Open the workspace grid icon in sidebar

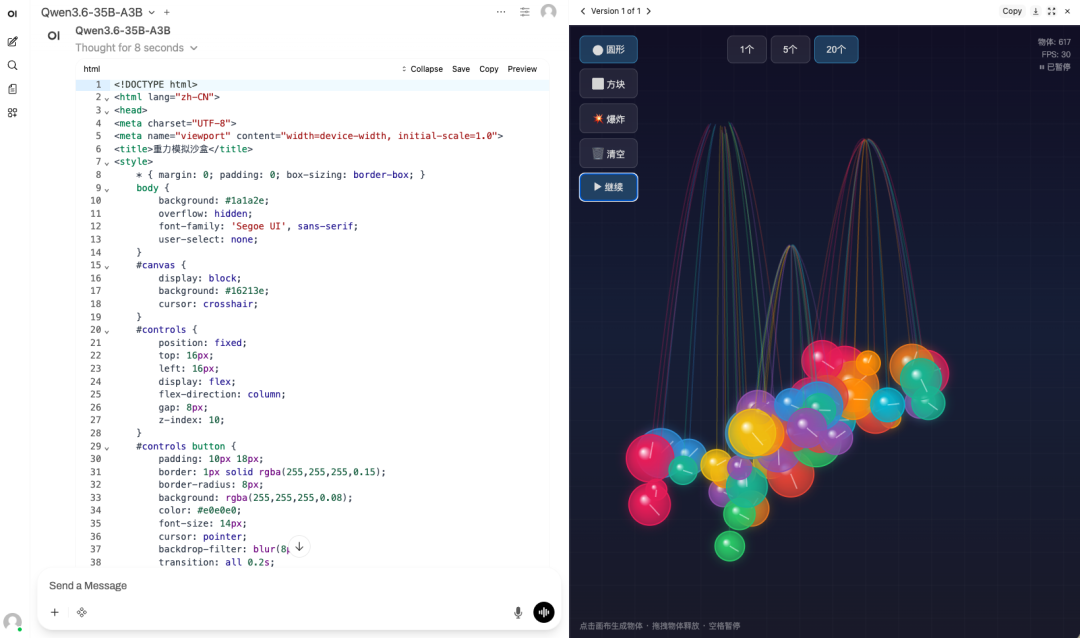click(x=12, y=113)
